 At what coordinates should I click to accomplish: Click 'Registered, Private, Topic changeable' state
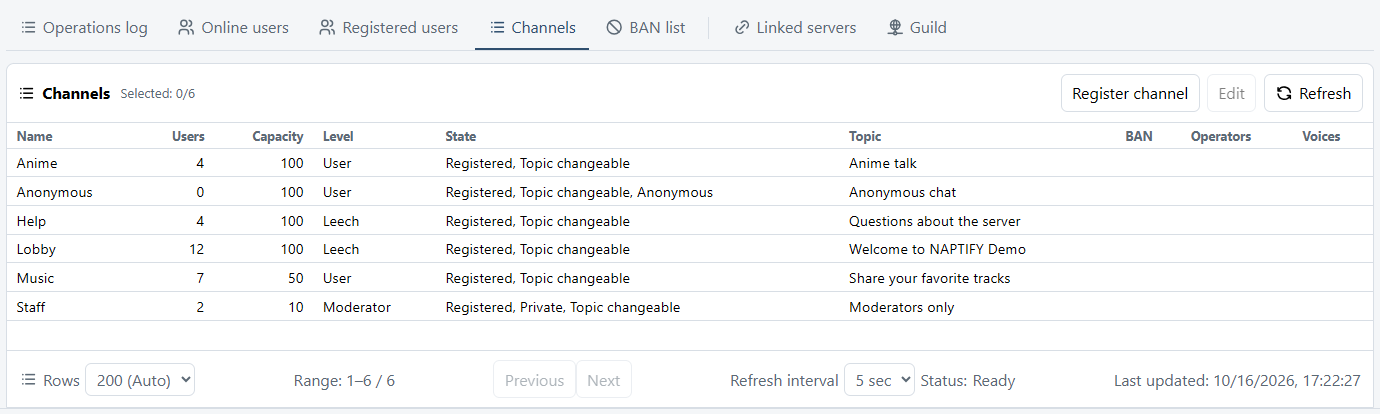click(563, 307)
